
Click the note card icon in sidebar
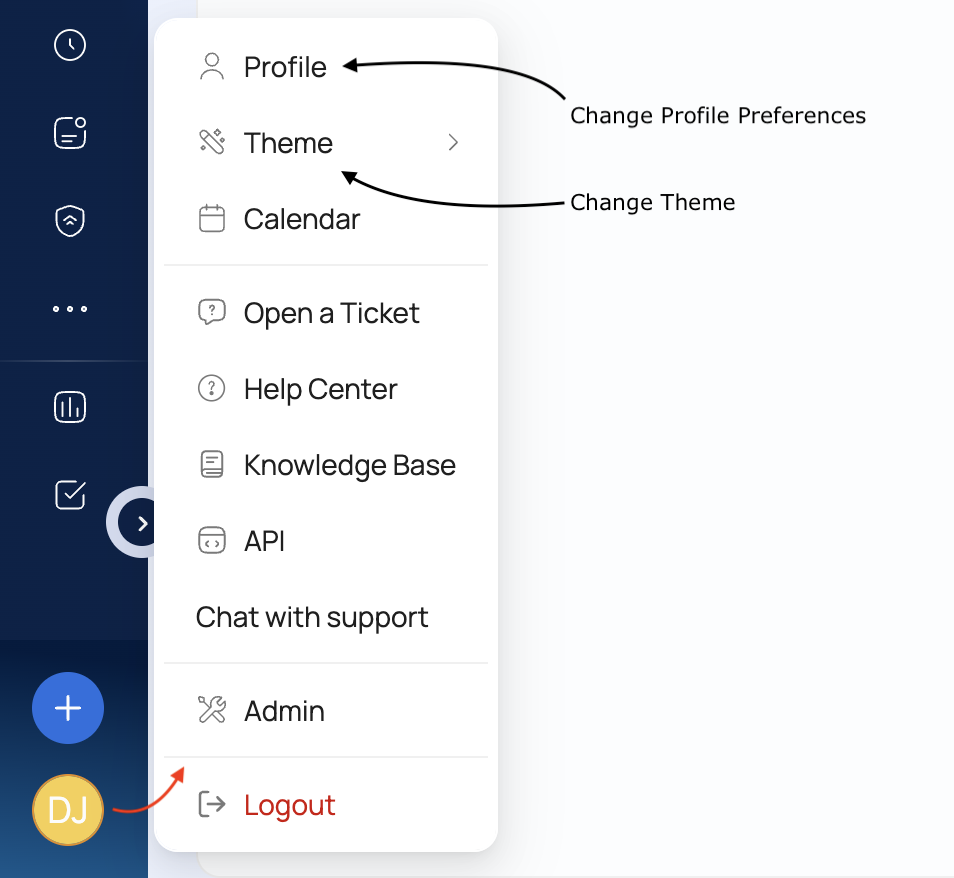tap(70, 133)
